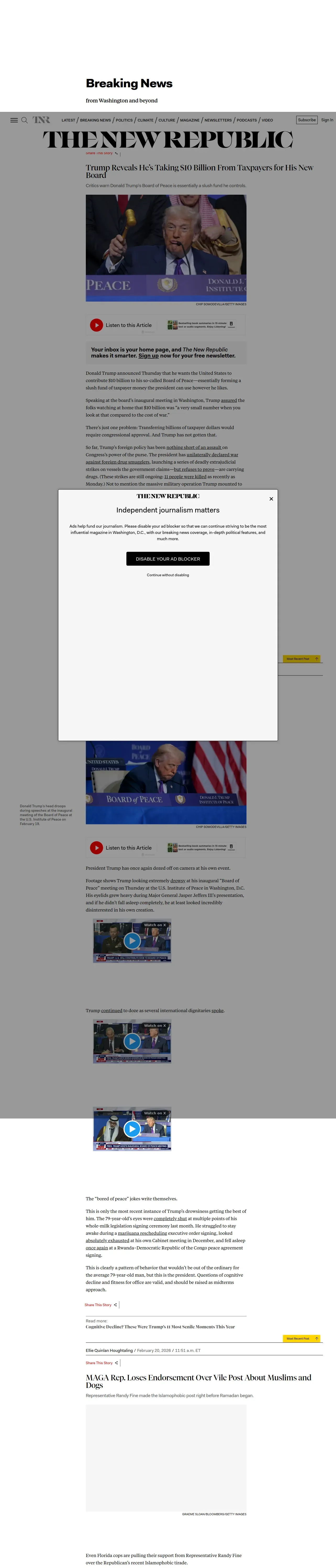Open the hamburger menu icon

point(14,120)
